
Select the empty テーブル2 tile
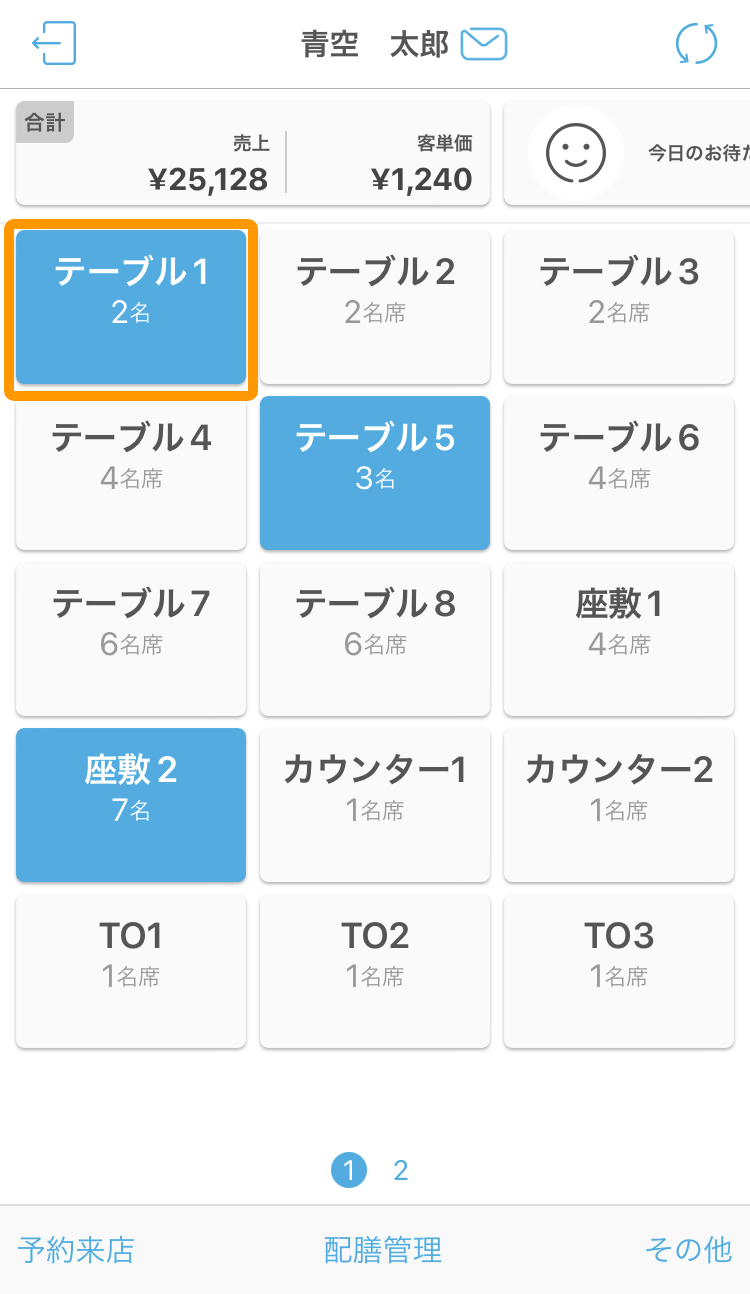375,307
